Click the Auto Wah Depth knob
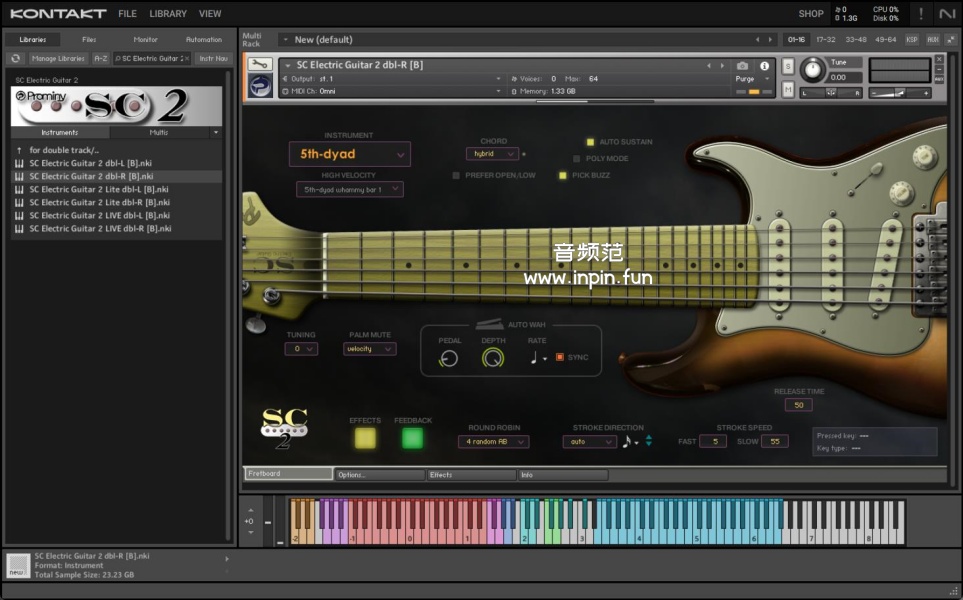This screenshot has height=600, width=963. click(x=493, y=358)
